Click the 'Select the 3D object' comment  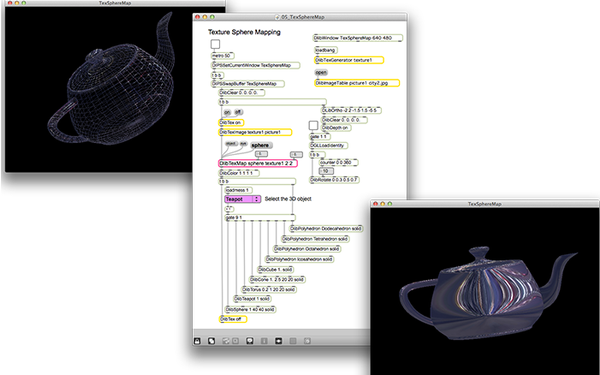288,199
